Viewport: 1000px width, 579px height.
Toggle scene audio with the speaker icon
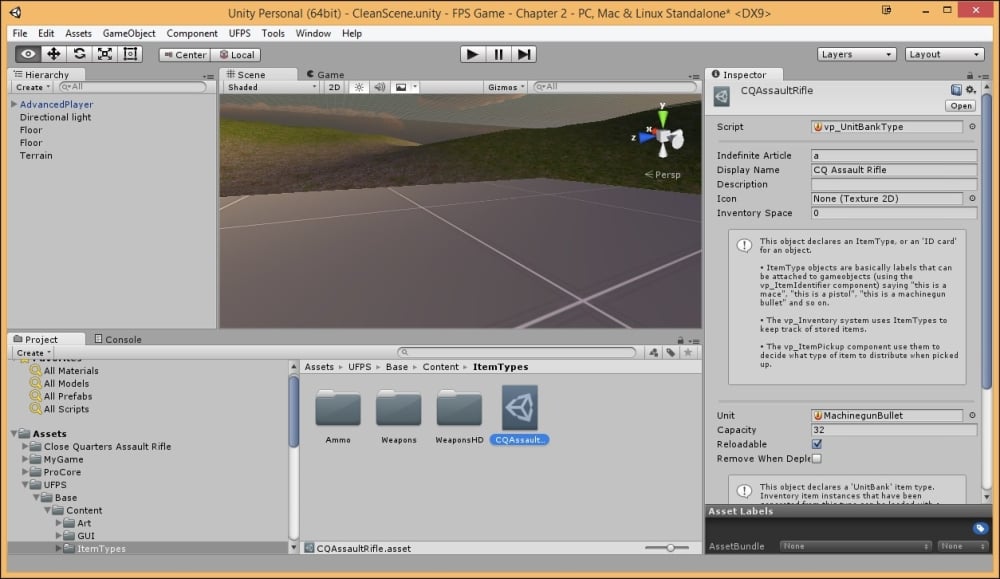click(x=379, y=87)
